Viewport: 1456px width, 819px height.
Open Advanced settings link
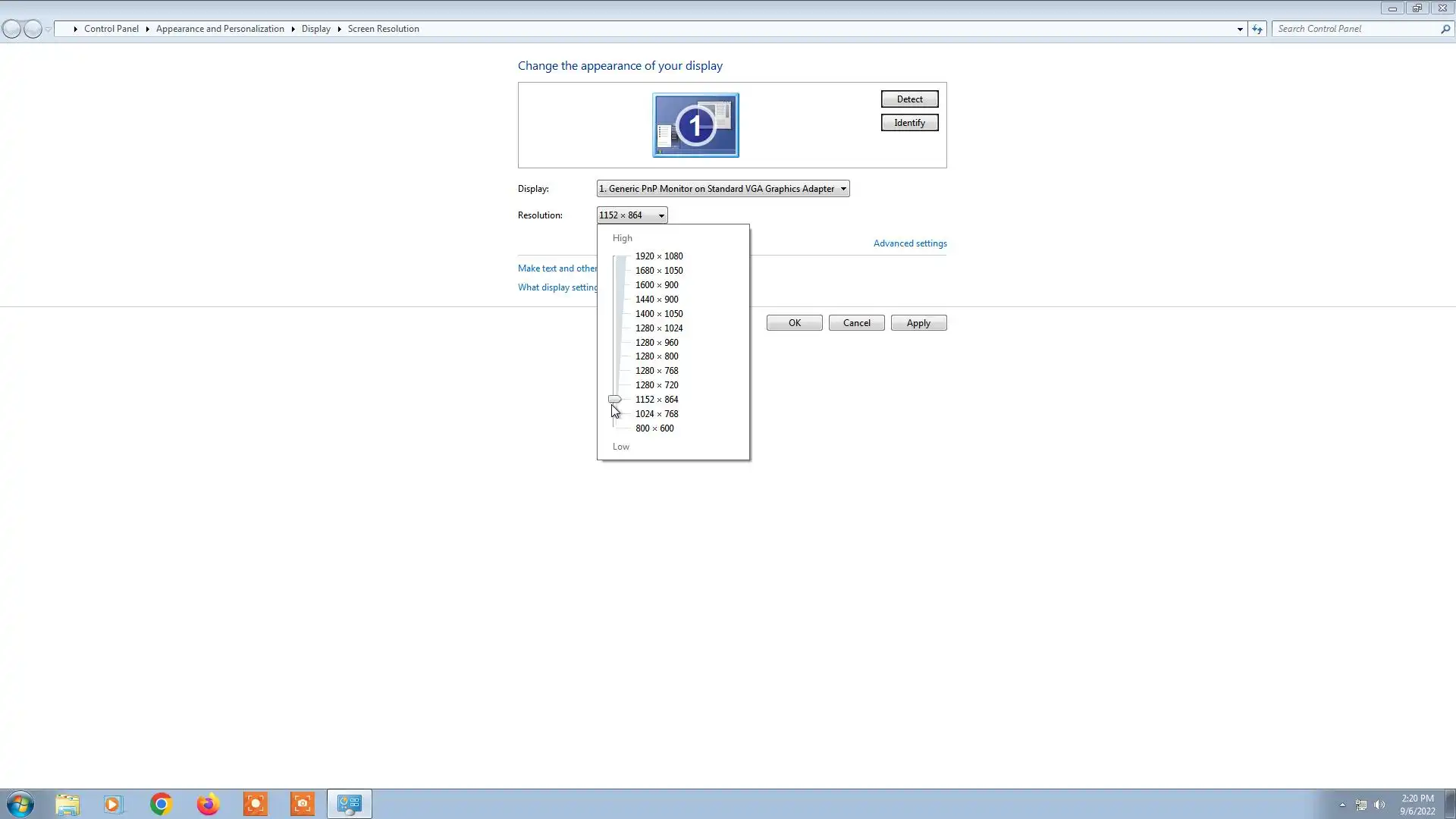click(909, 243)
